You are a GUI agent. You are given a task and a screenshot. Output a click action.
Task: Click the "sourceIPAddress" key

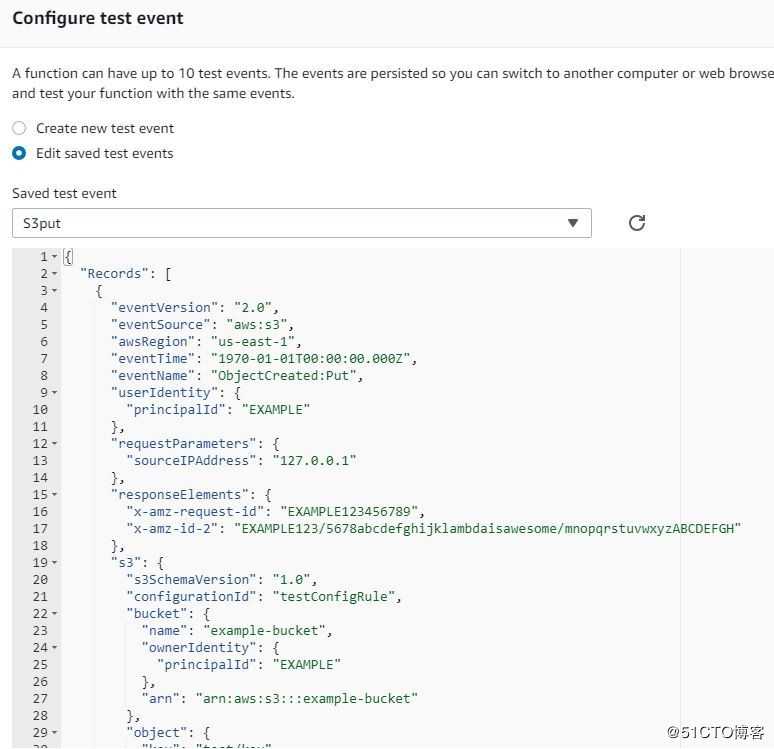(x=191, y=461)
